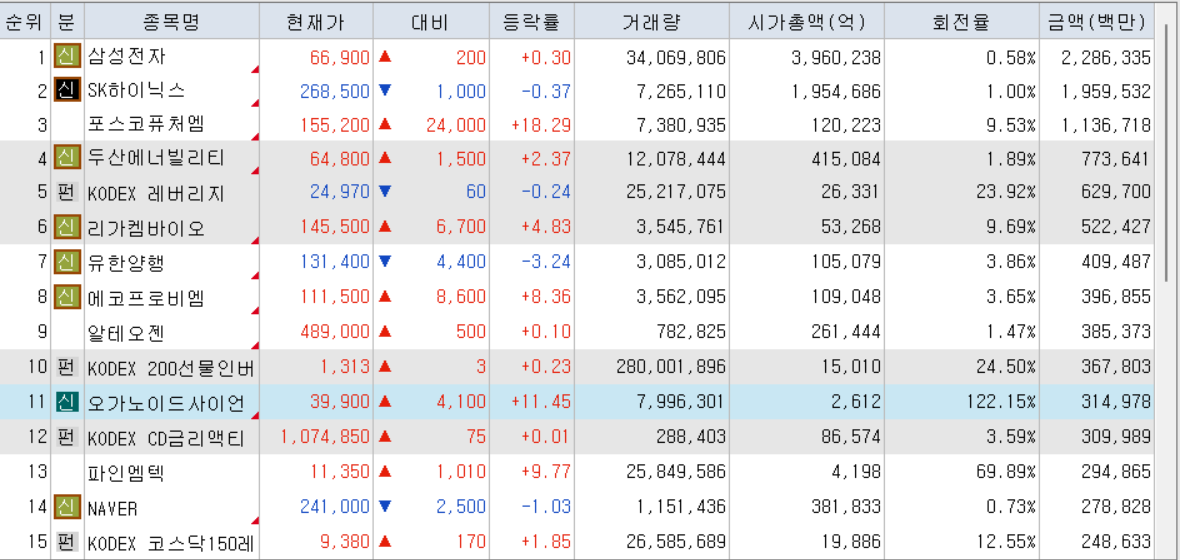Click the market cap 3,960,238
Viewport: 1180px width, 560px height.
[835, 57]
